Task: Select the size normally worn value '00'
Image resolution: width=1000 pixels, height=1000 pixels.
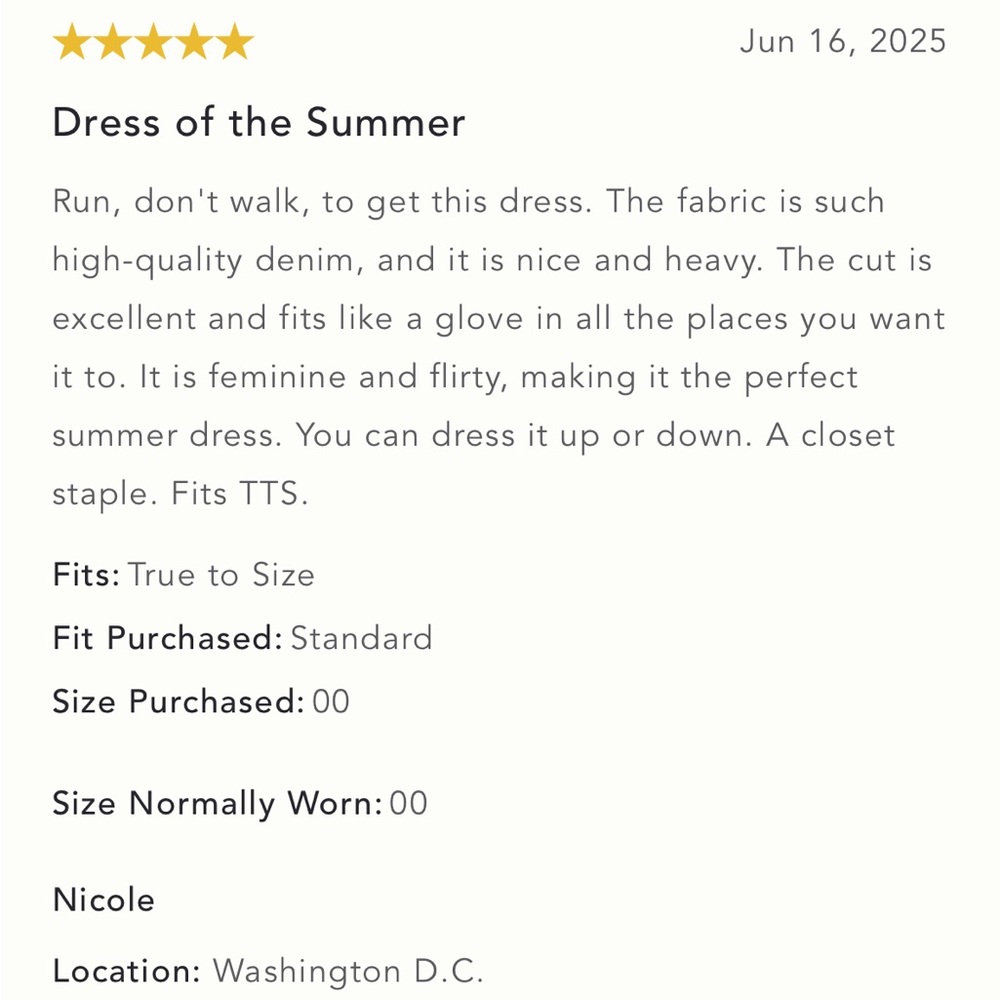Action: (x=408, y=803)
